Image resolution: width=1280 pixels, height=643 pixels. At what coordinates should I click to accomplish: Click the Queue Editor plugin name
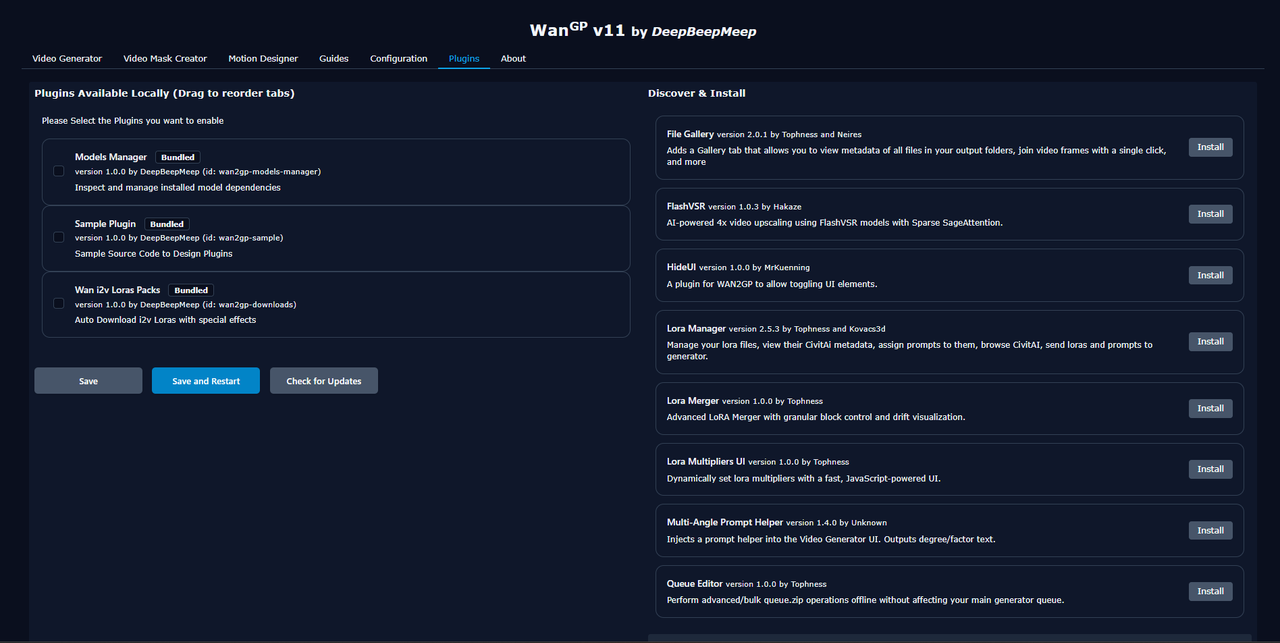point(694,584)
